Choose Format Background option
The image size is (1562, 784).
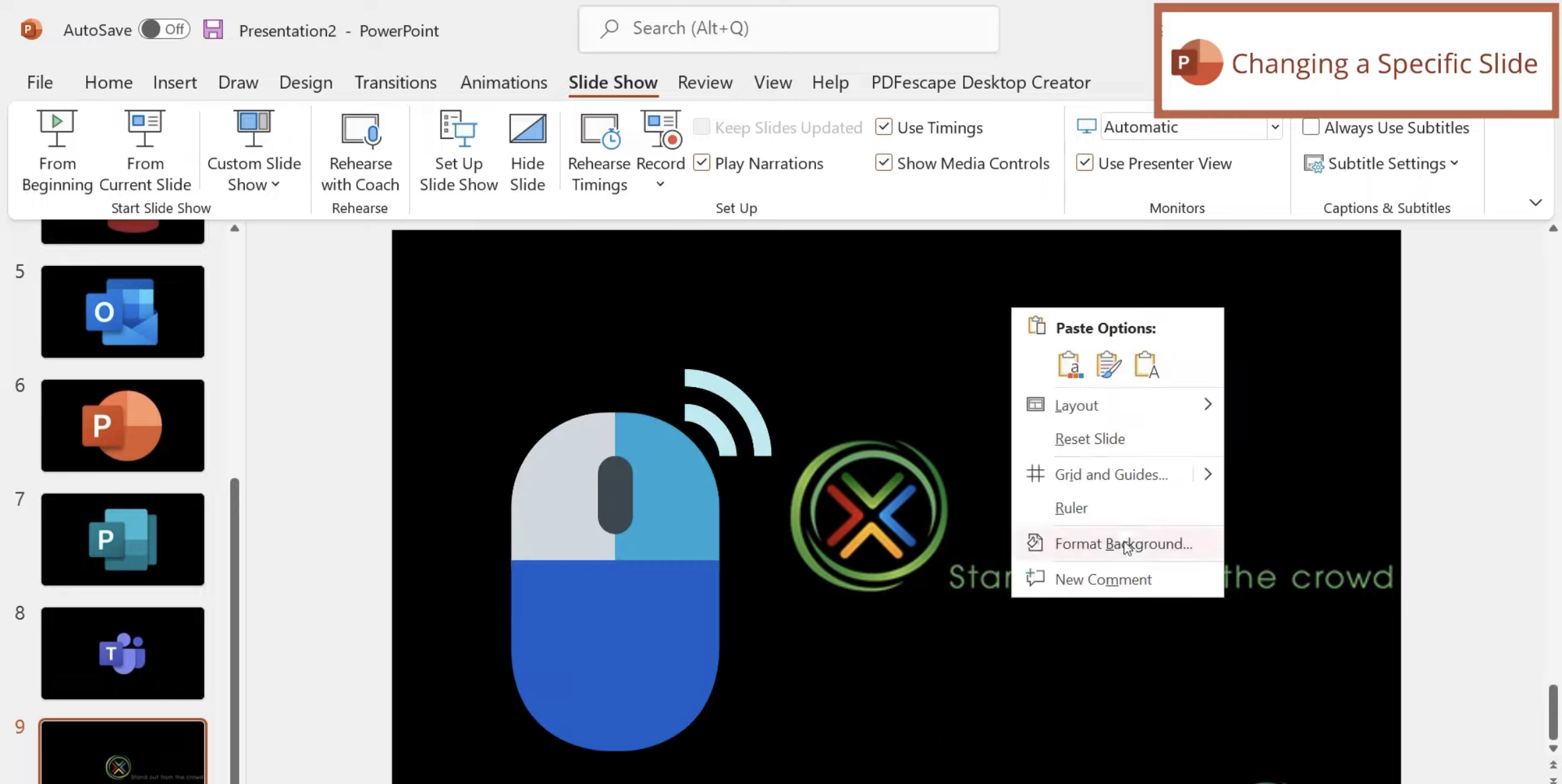[1117, 544]
